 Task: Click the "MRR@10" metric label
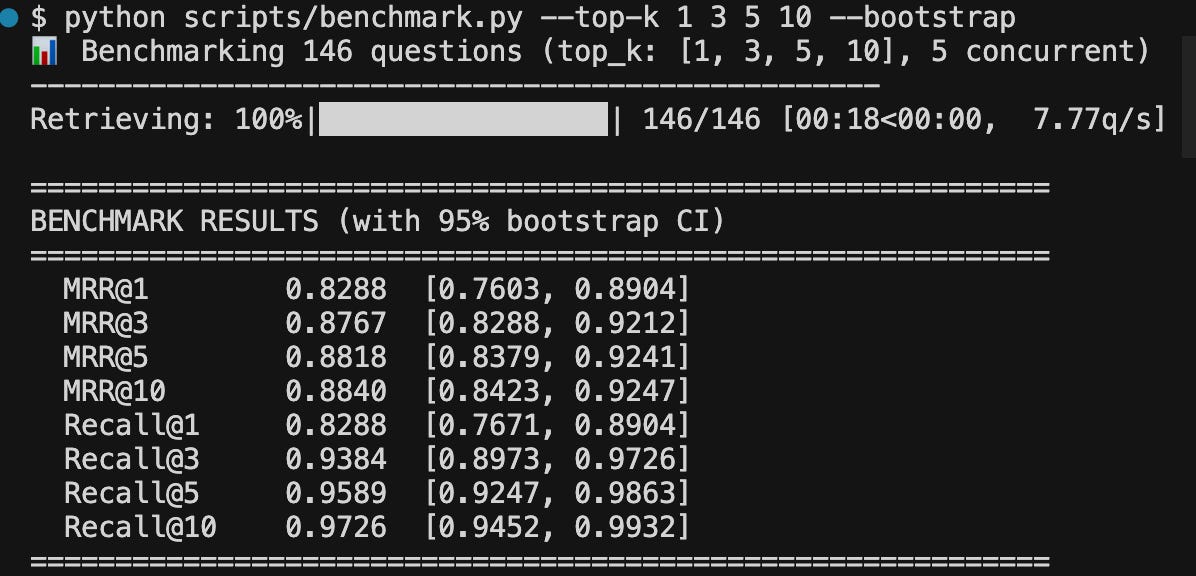click(115, 391)
